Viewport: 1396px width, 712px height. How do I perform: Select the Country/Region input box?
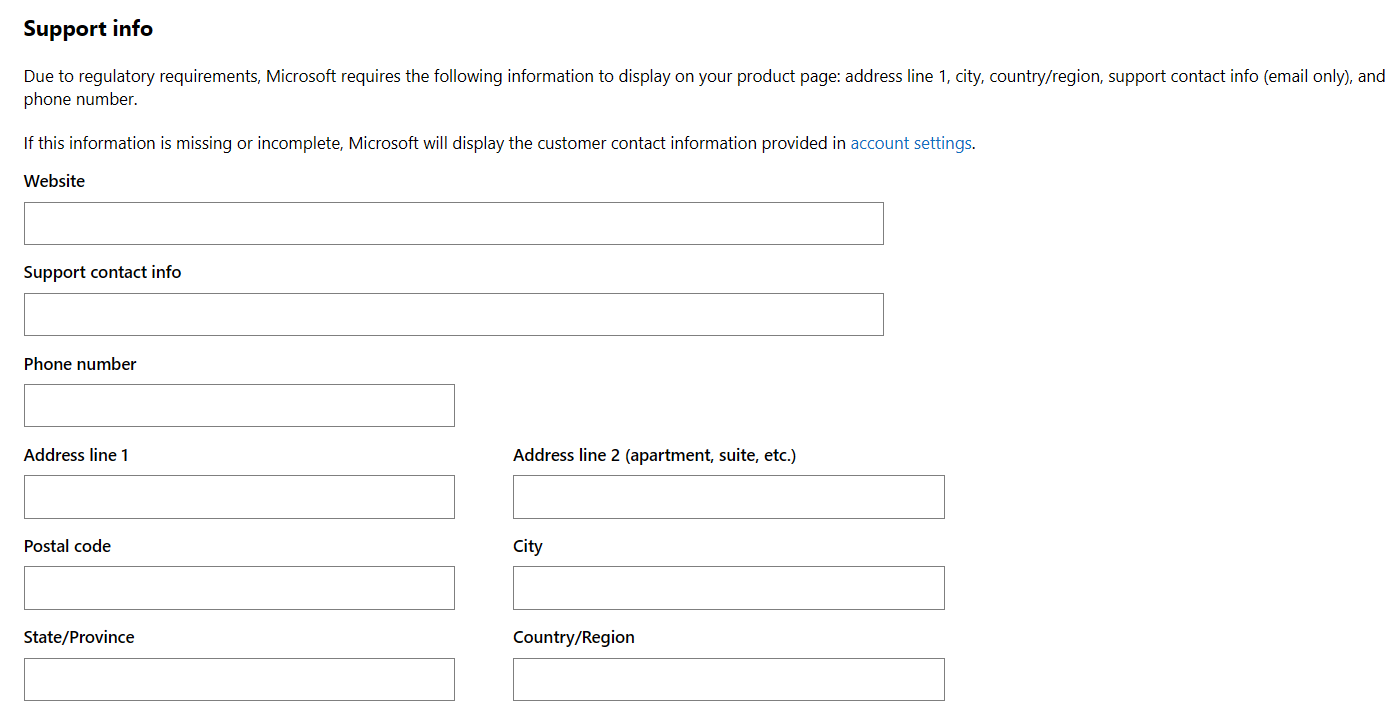click(728, 679)
